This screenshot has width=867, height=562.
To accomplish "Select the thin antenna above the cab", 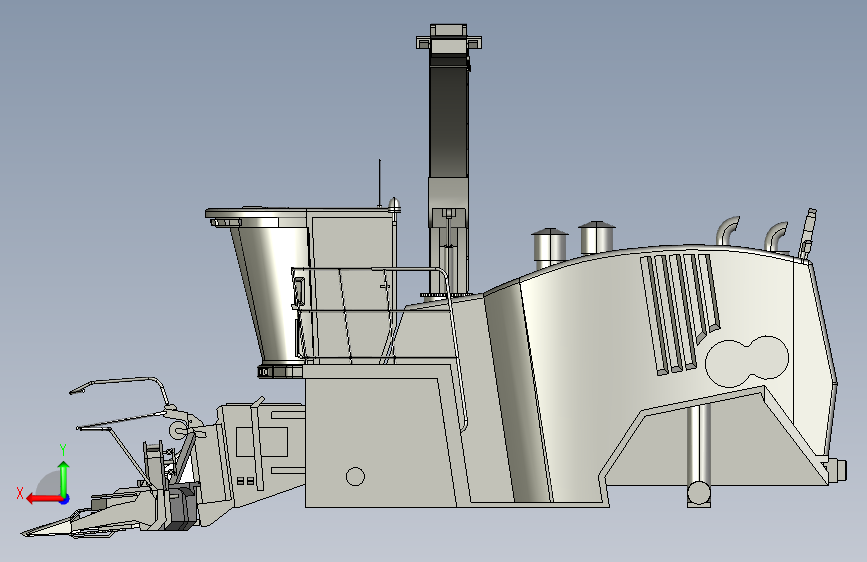I will 379,183.
